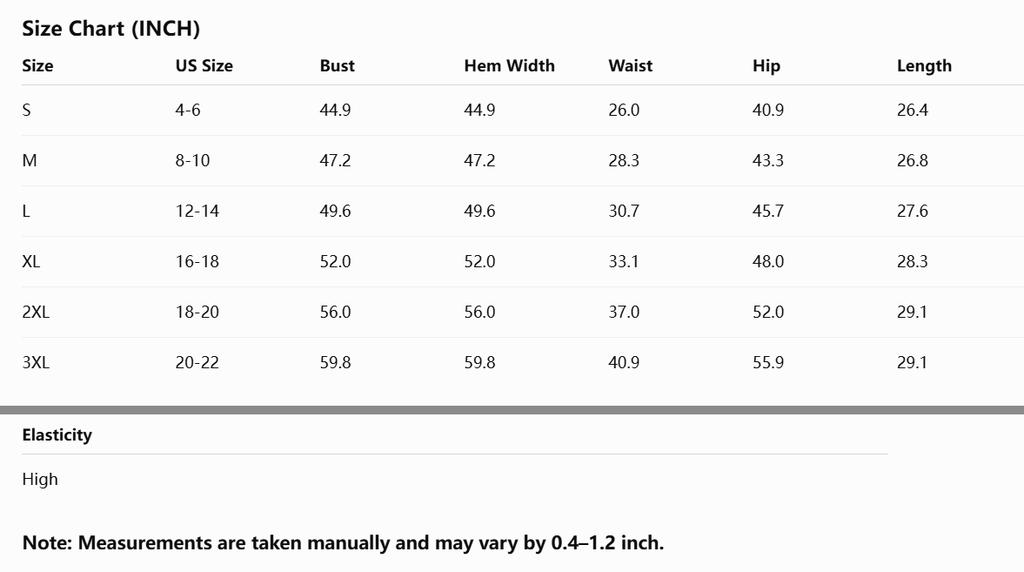The height and width of the screenshot is (572, 1024).
Task: Click the Elasticity section label
Action: click(x=57, y=435)
